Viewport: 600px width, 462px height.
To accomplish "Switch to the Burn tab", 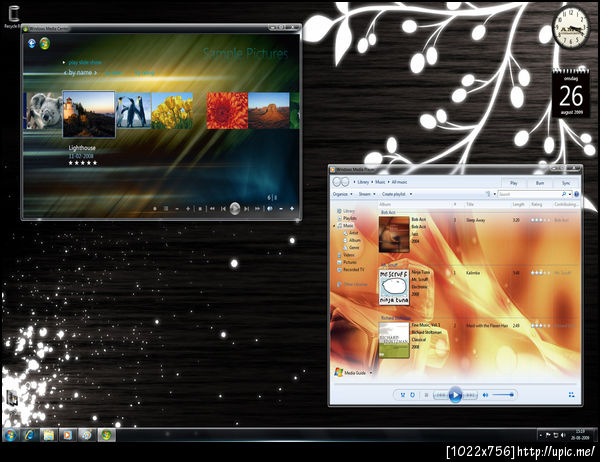I will 540,183.
